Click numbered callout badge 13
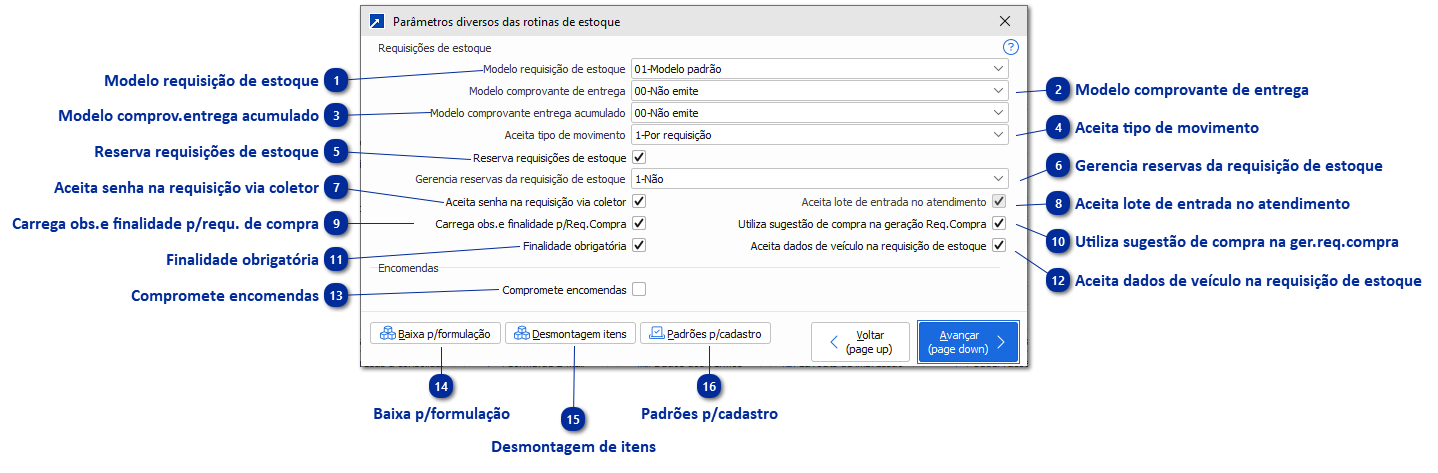Screen dimensions: 1438x473 tap(339, 296)
